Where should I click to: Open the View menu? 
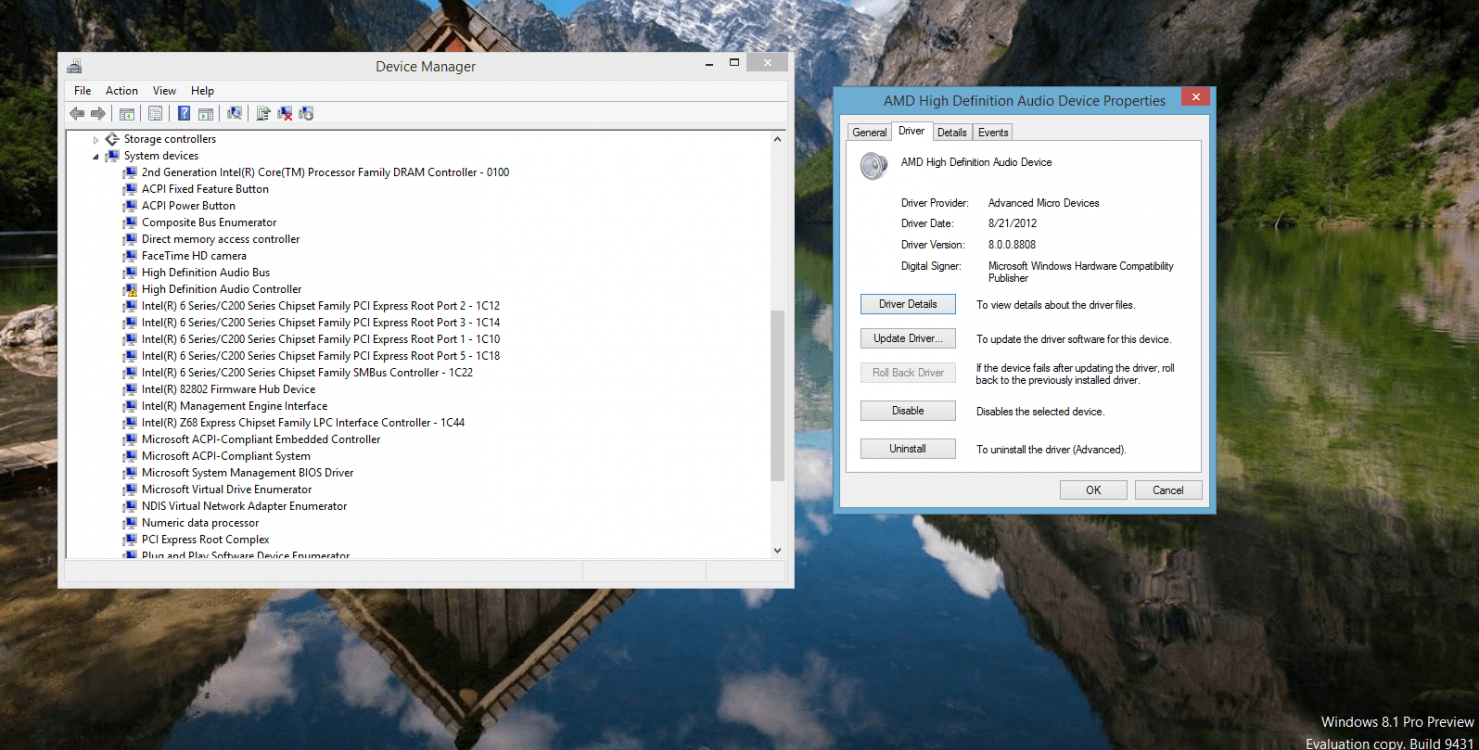[x=164, y=91]
